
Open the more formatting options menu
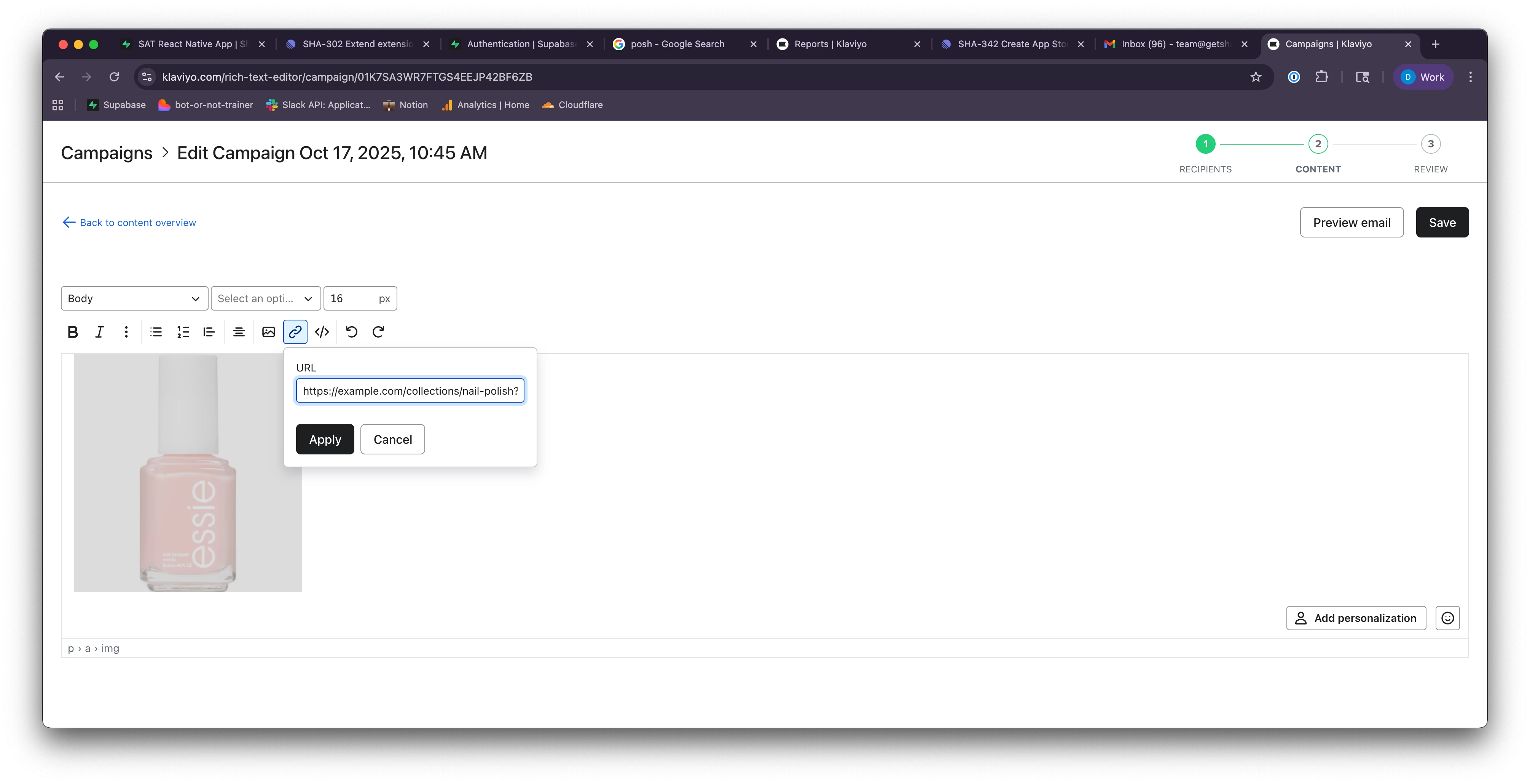(126, 332)
